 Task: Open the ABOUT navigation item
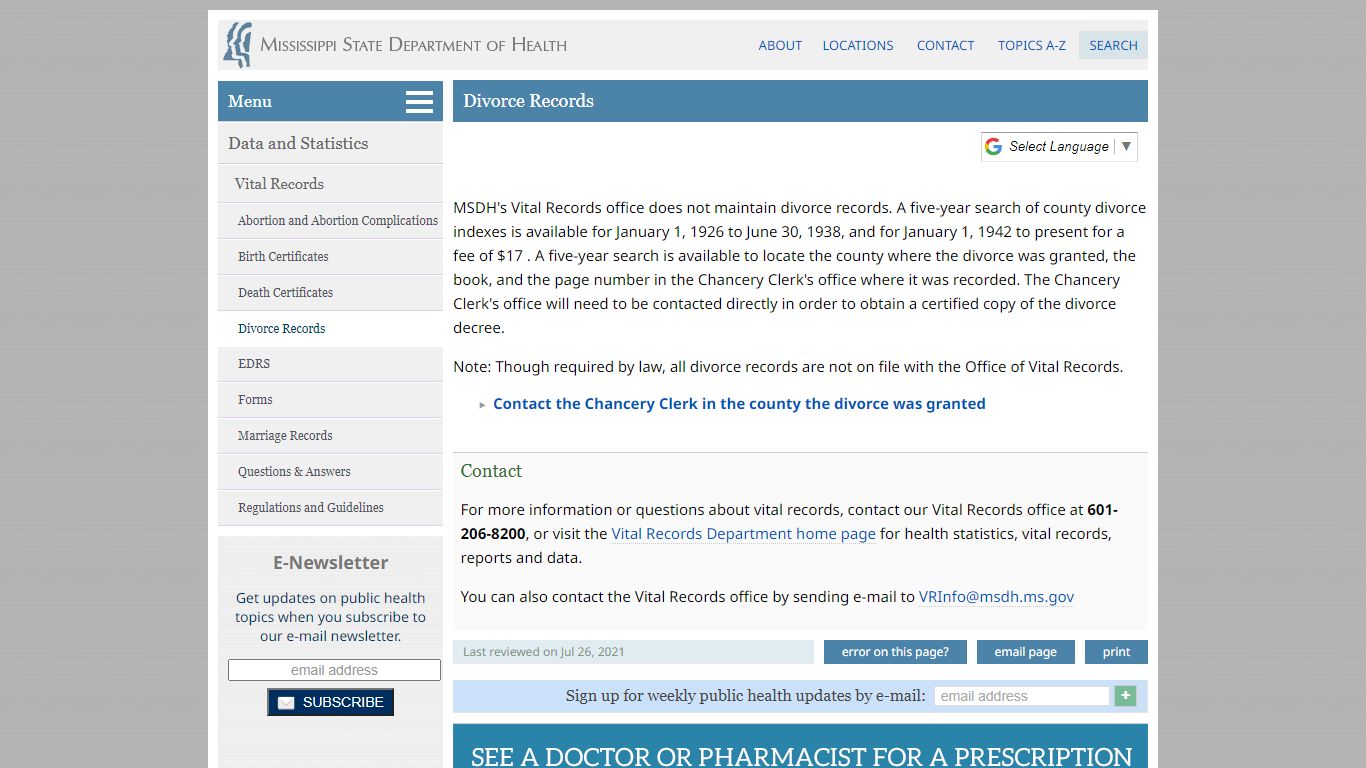(780, 45)
